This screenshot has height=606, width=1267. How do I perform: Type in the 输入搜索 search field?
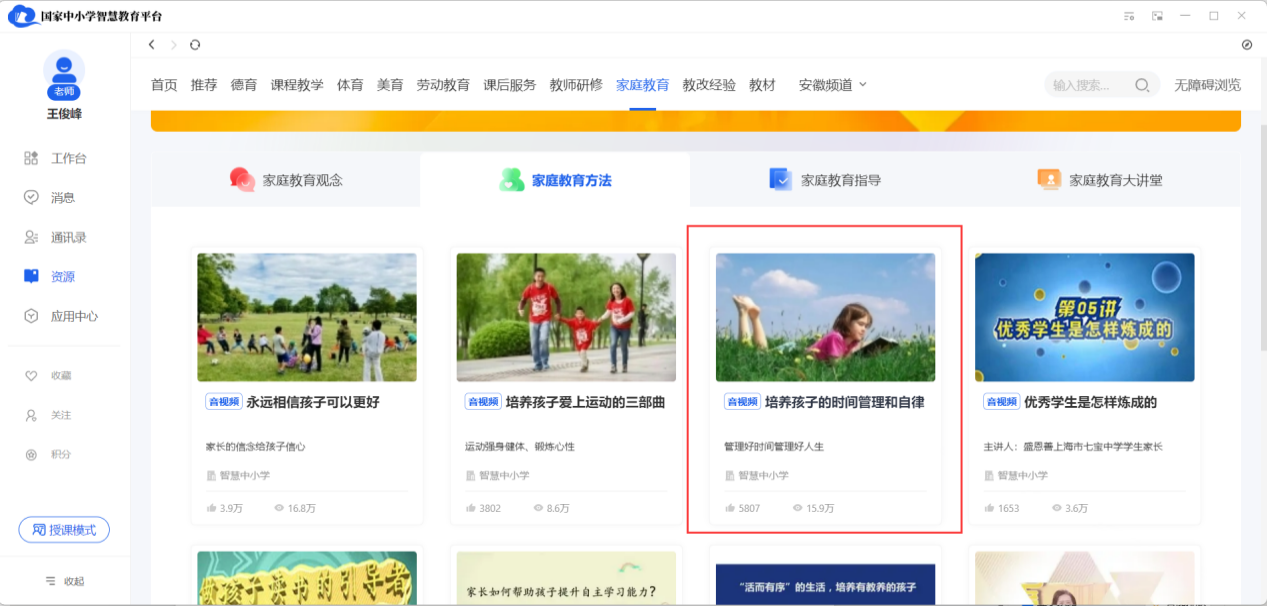(x=1088, y=85)
